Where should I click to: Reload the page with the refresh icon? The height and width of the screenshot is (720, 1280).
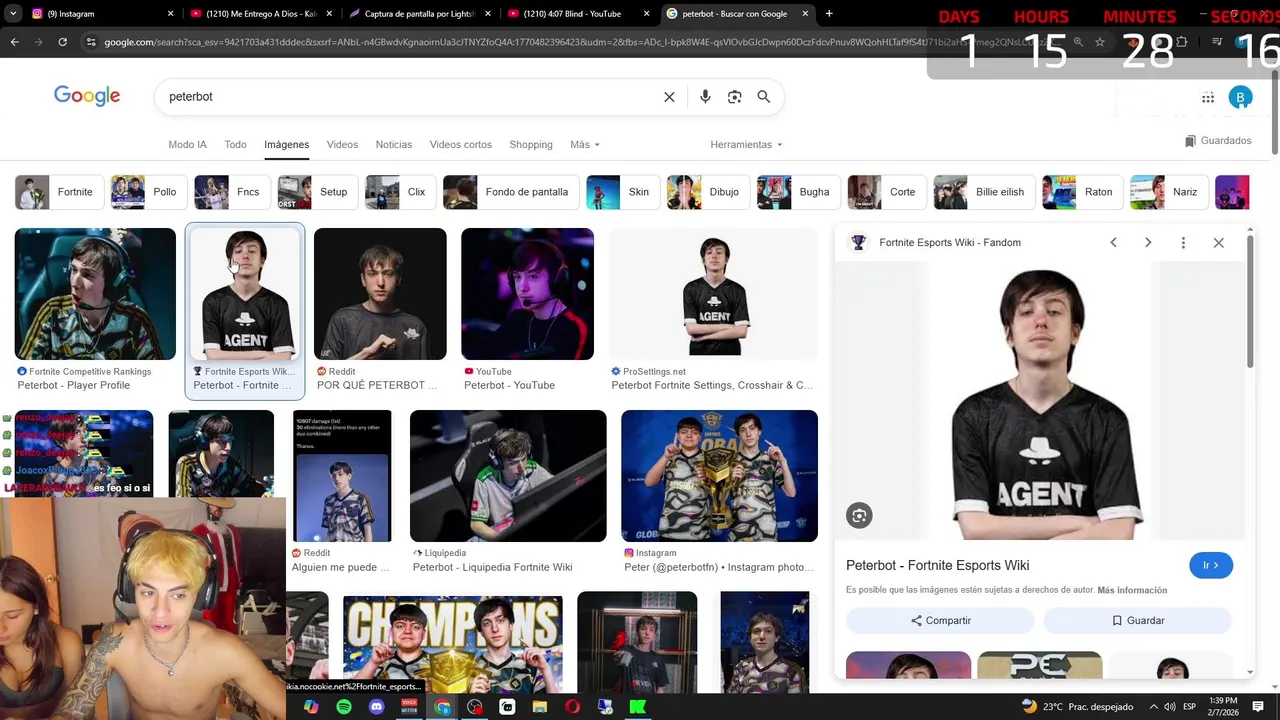(x=62, y=42)
